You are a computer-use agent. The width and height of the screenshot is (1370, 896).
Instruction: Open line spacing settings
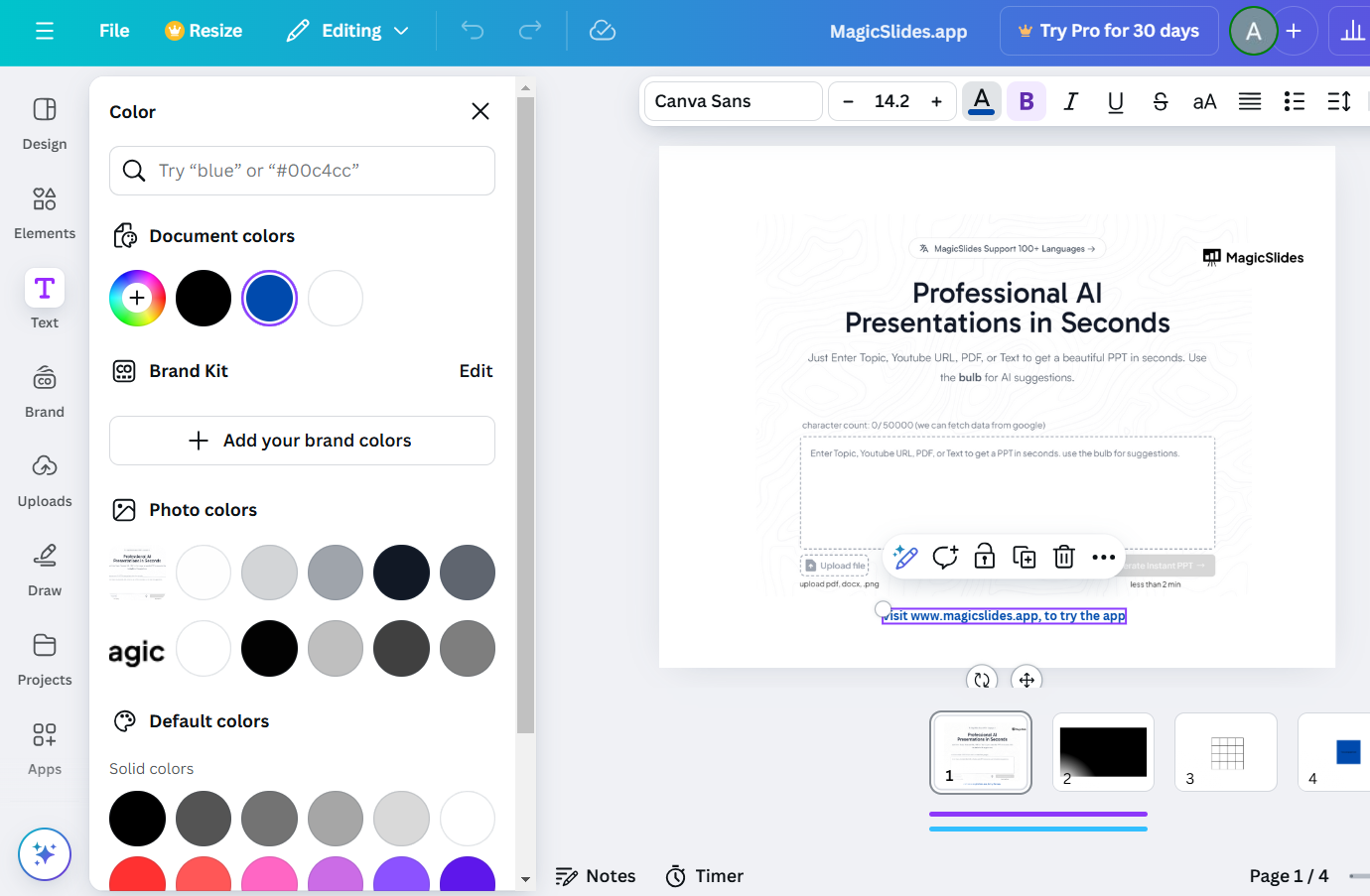click(x=1339, y=101)
